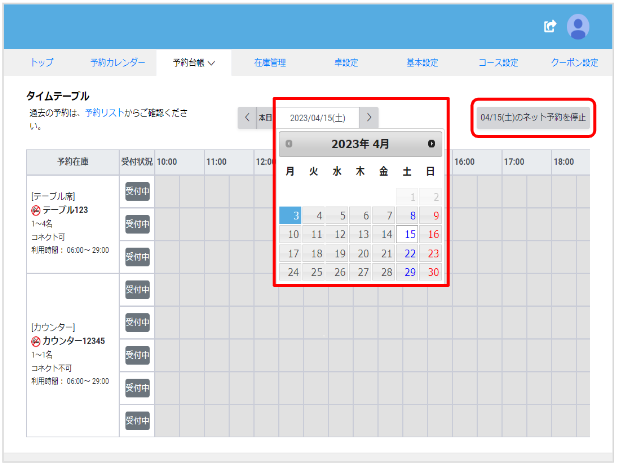Show next month in calendar
The height and width of the screenshot is (465, 618).
(x=432, y=144)
